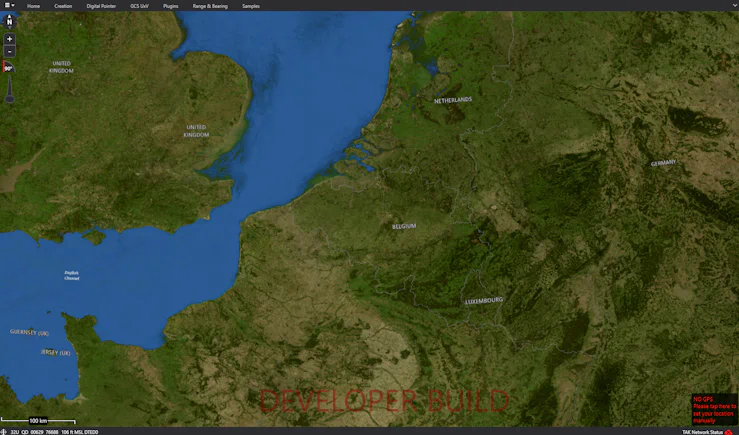The width and height of the screenshot is (739, 435).
Task: Click the GERMANY map label
Action: 664,163
